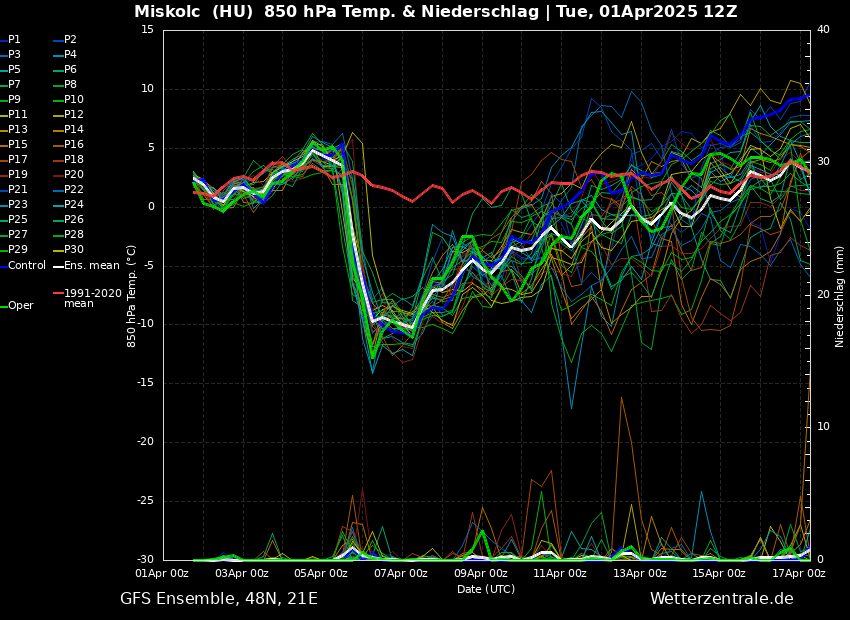Click the P22 legend label
Viewport: 850px width, 620px height.
pos(74,190)
